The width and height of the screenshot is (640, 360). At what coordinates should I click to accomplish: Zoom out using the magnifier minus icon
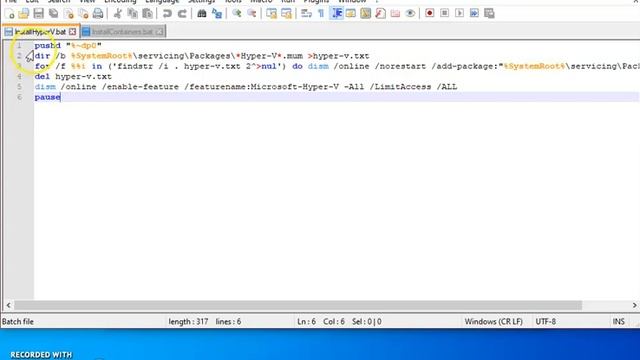point(252,13)
